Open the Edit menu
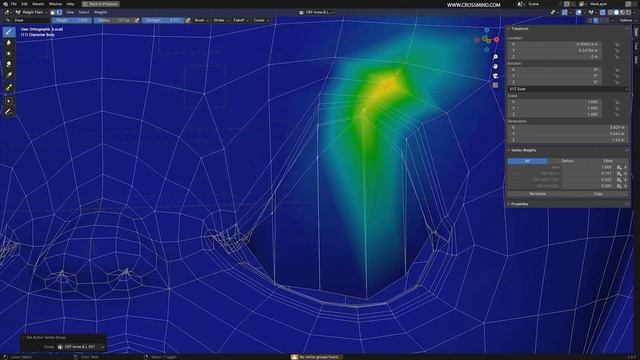 click(x=24, y=4)
